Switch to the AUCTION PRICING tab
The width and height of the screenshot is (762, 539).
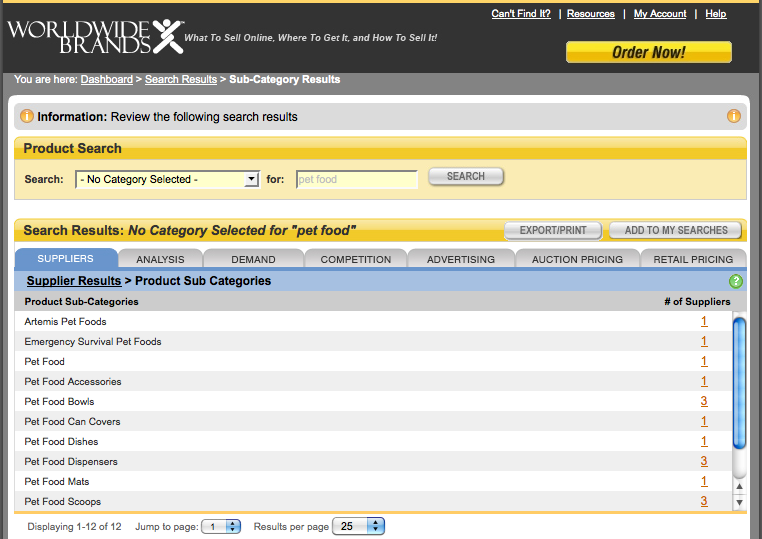click(577, 259)
